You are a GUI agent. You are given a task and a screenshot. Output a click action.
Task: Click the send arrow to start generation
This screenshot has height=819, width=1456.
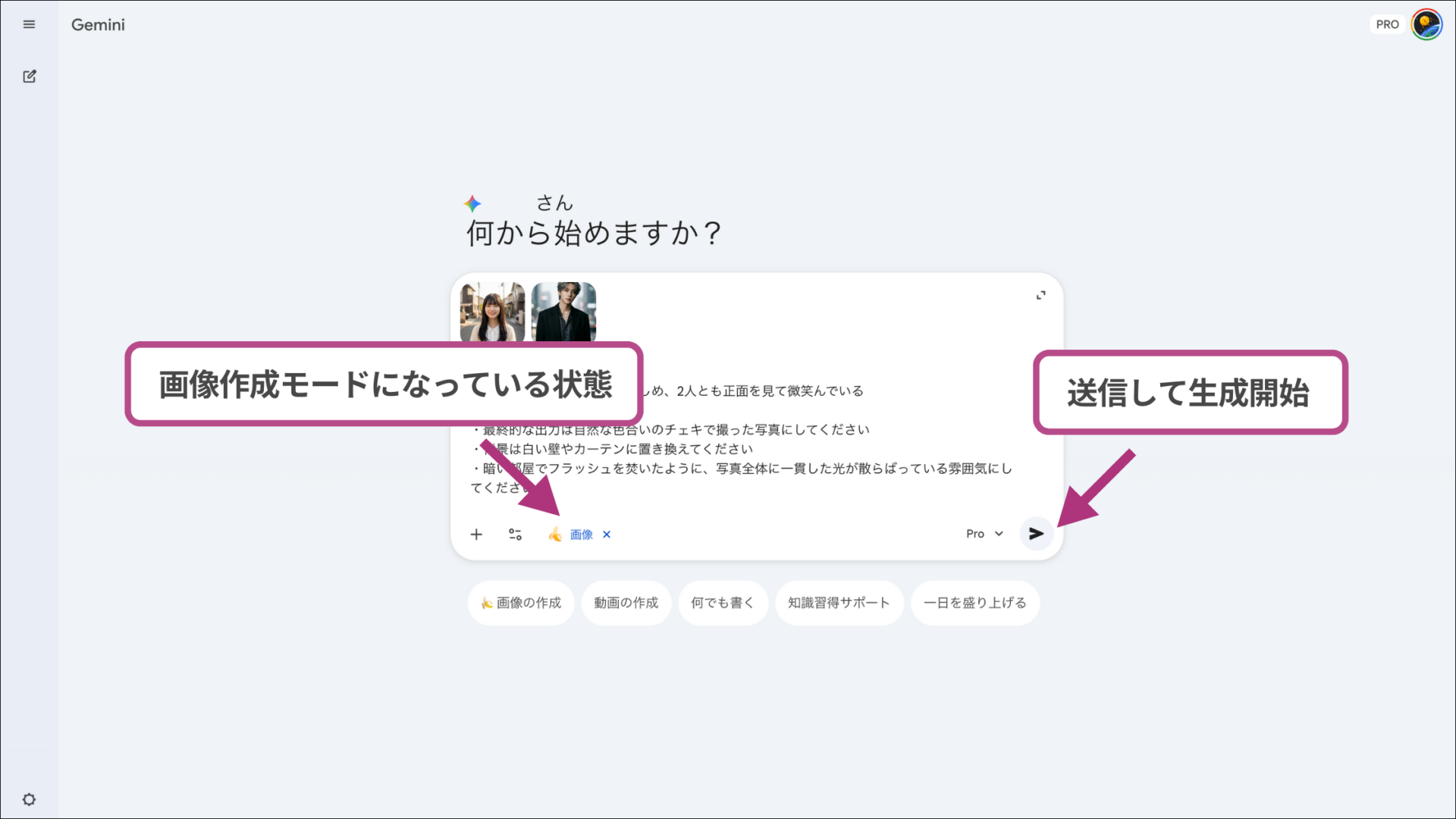tap(1035, 534)
